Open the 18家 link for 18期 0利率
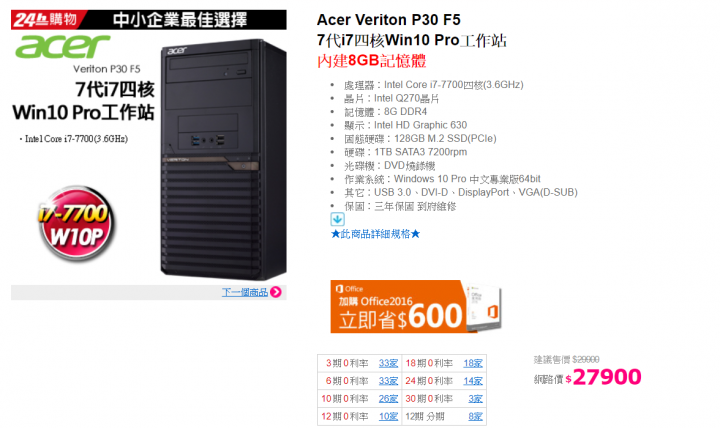The image size is (720, 428). coord(473,363)
